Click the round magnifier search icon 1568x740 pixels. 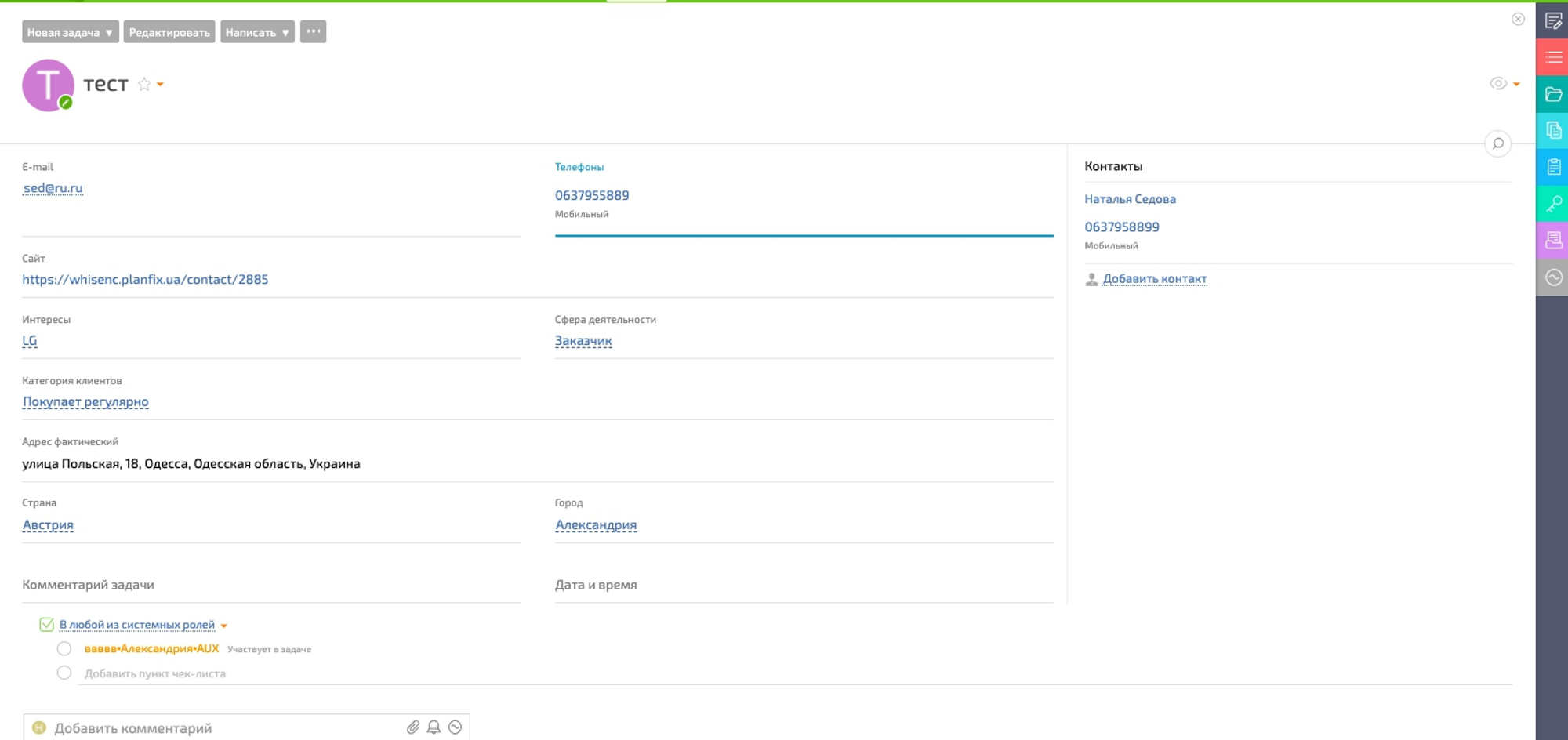[x=1497, y=143]
